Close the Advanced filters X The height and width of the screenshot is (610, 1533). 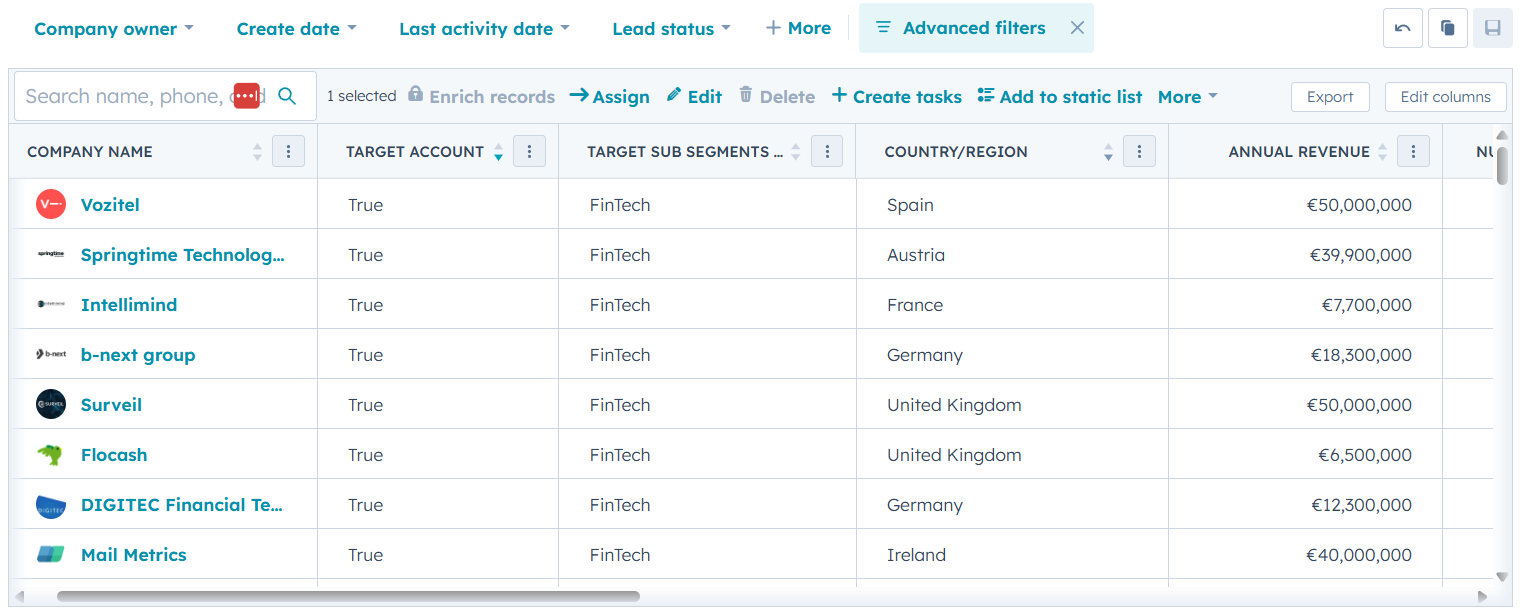[1077, 28]
